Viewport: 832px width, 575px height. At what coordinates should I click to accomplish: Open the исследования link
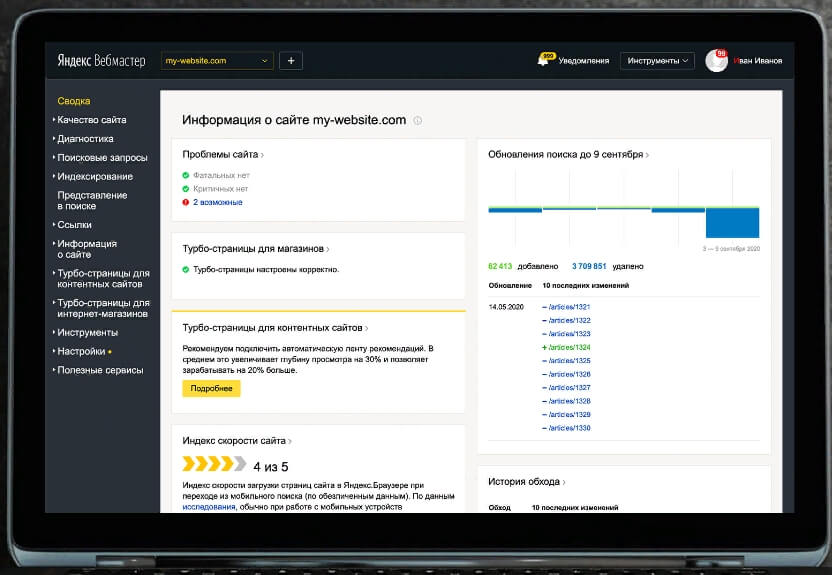tap(209, 507)
